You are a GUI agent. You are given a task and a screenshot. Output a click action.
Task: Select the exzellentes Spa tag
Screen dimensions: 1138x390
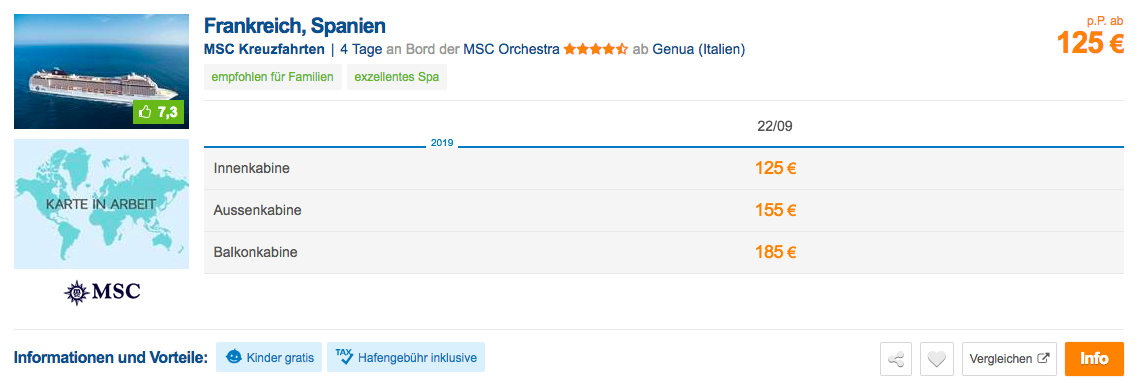pyautogui.click(x=397, y=77)
